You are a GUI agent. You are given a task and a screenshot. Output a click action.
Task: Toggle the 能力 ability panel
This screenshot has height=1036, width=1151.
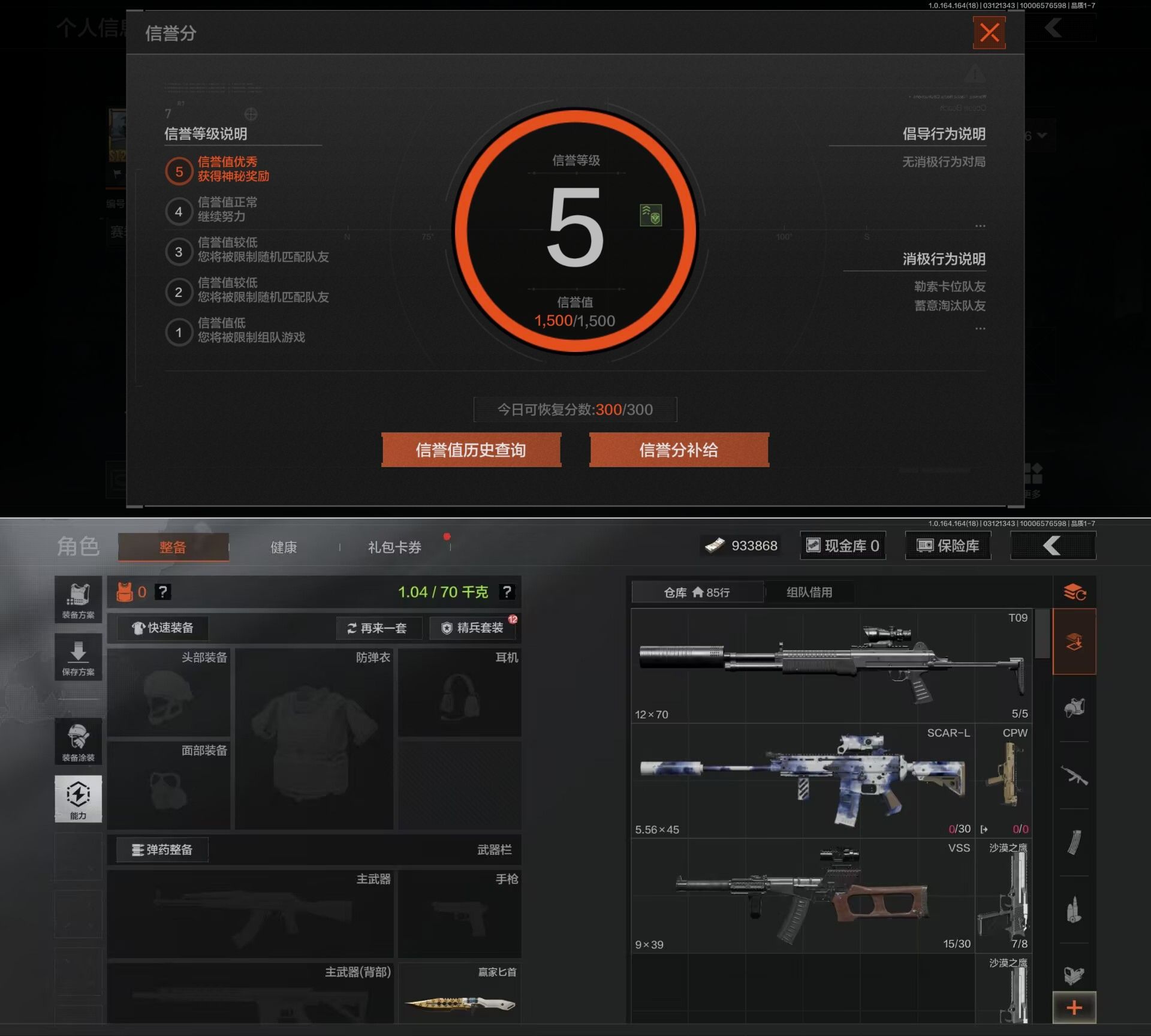tap(78, 799)
